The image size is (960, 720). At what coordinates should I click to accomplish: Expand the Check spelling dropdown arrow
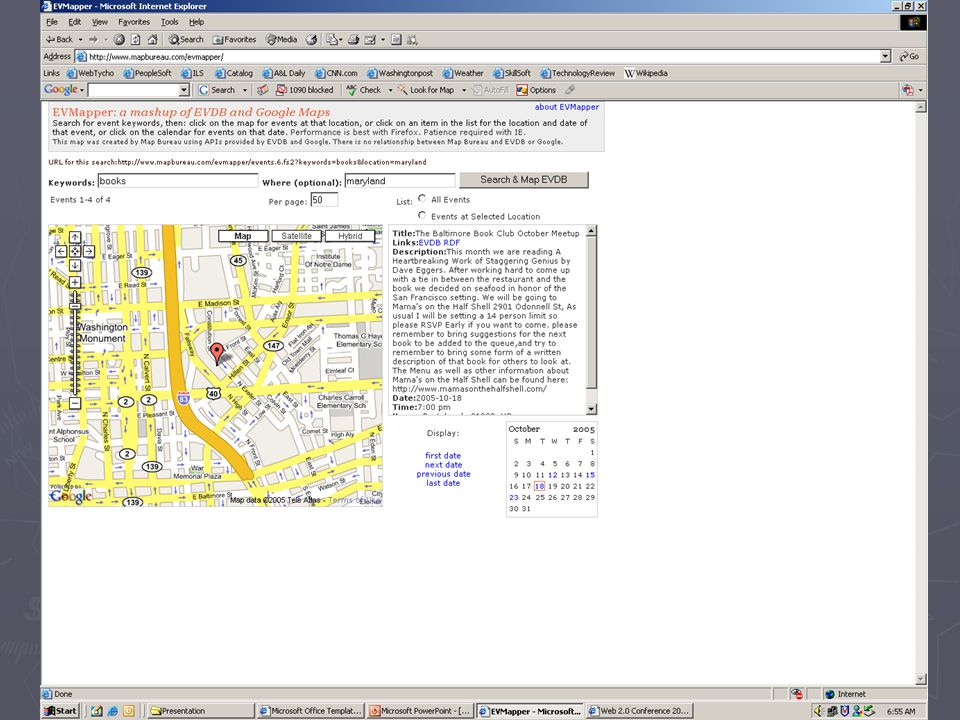tap(390, 90)
